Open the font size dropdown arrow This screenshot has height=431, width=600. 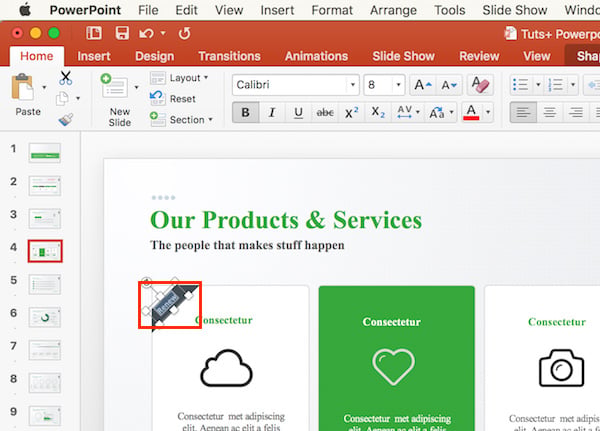click(x=398, y=85)
